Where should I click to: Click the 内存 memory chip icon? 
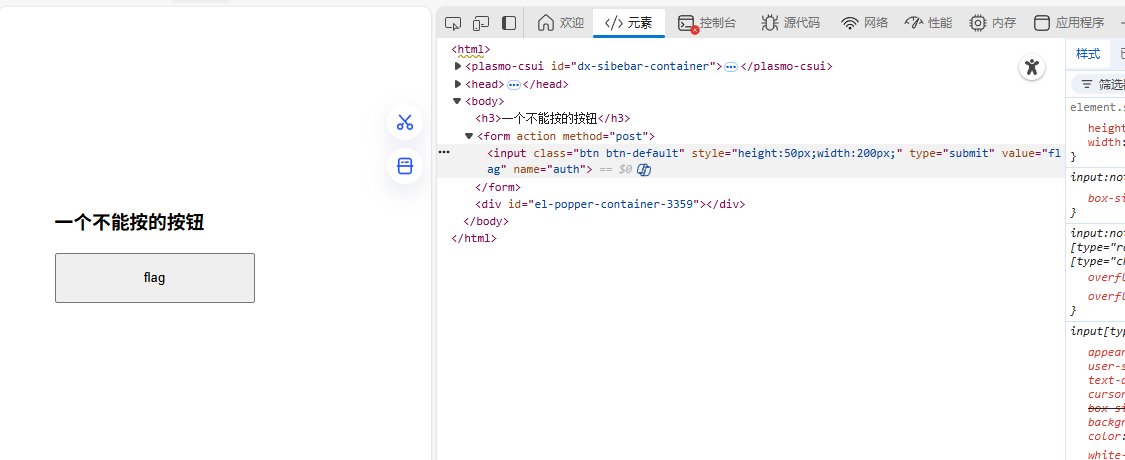(977, 23)
